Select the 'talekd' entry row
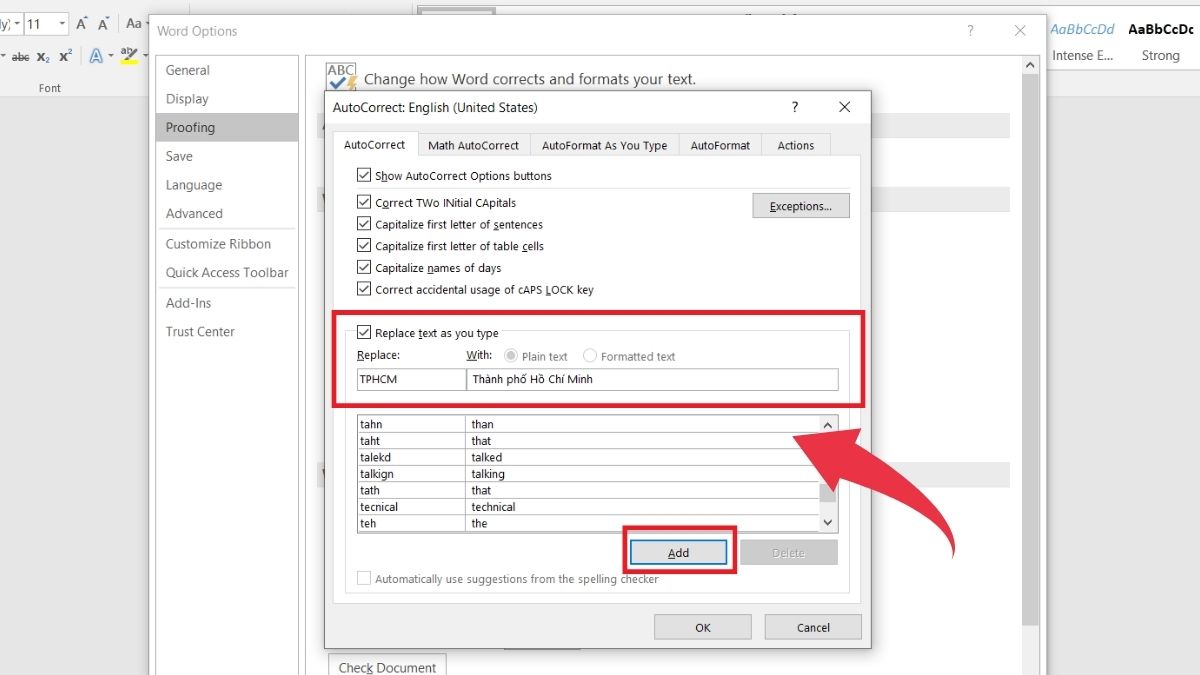Image resolution: width=1200 pixels, height=675 pixels. pyautogui.click(x=588, y=457)
